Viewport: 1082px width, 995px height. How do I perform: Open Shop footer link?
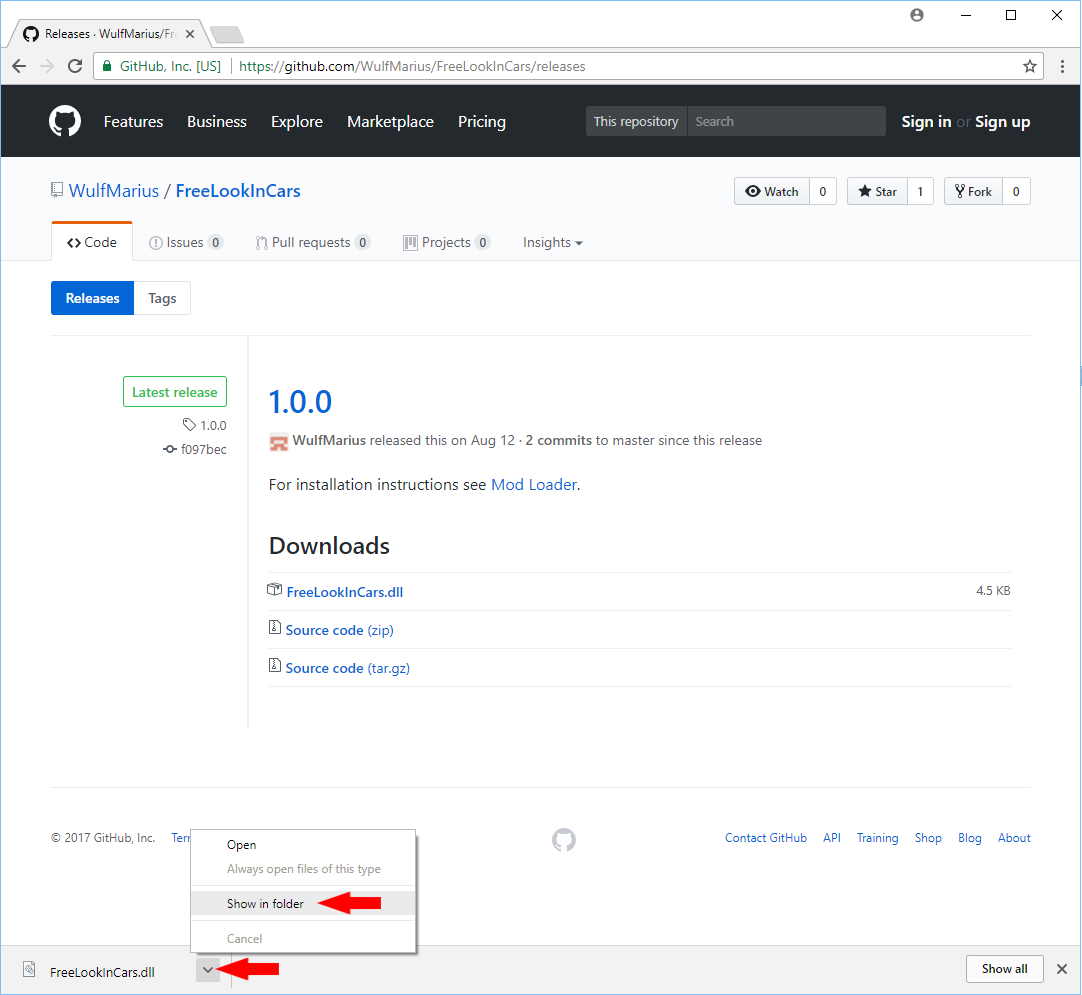927,838
